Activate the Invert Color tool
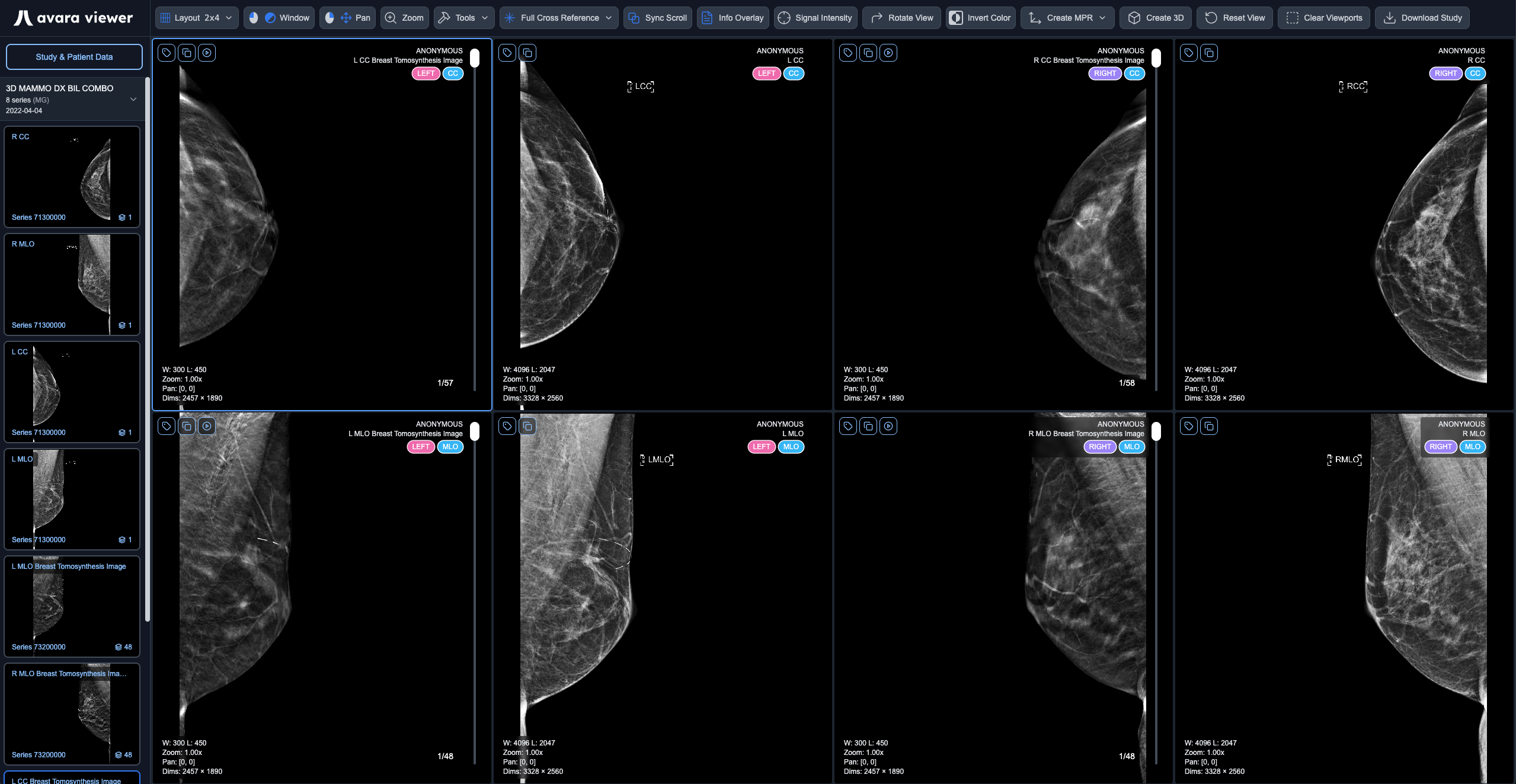The width and height of the screenshot is (1516, 784). pos(979,17)
